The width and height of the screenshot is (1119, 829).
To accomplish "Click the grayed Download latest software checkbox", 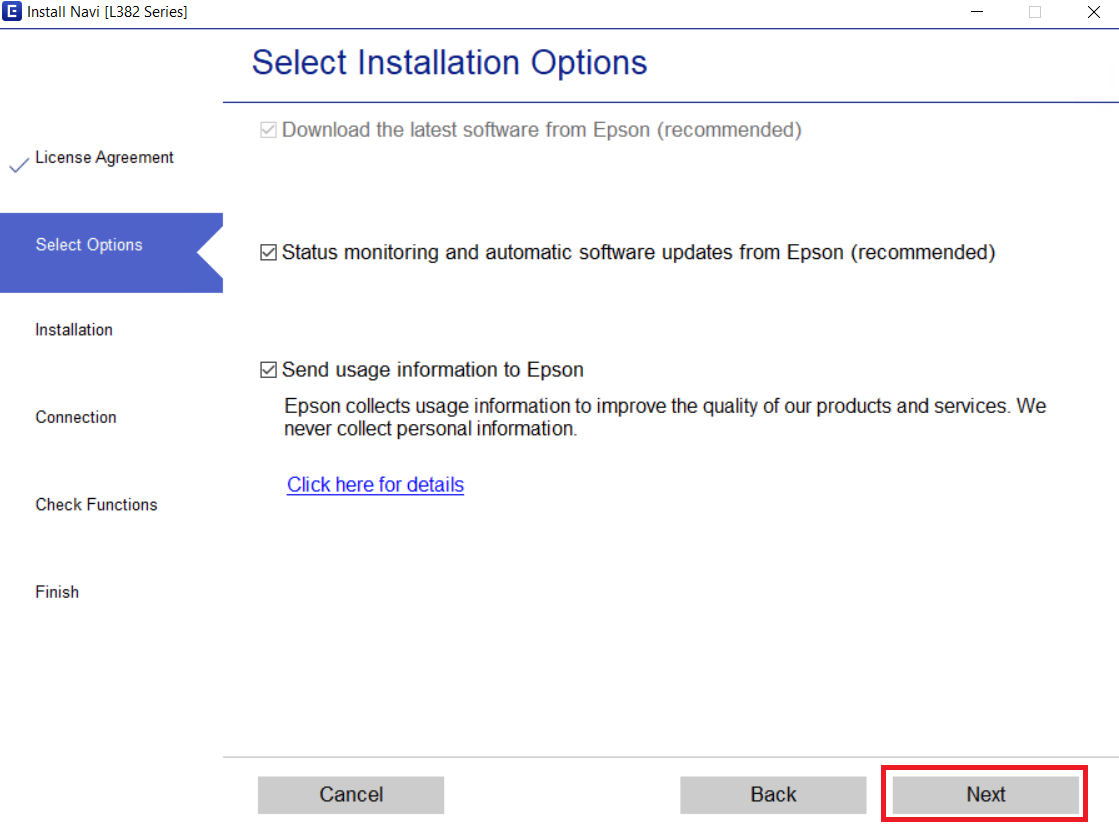I will 267,129.
